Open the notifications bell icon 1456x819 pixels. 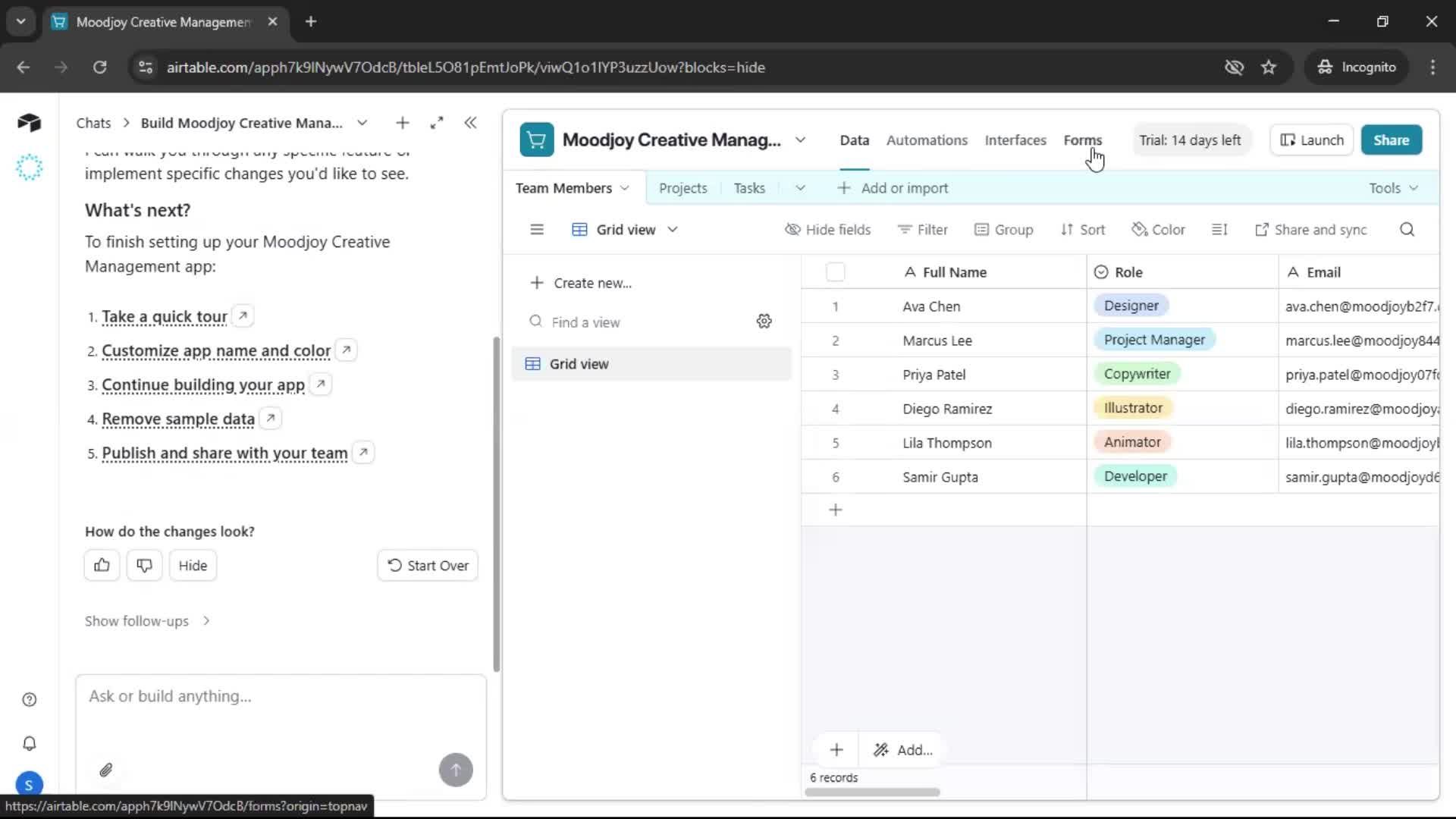coord(30,743)
